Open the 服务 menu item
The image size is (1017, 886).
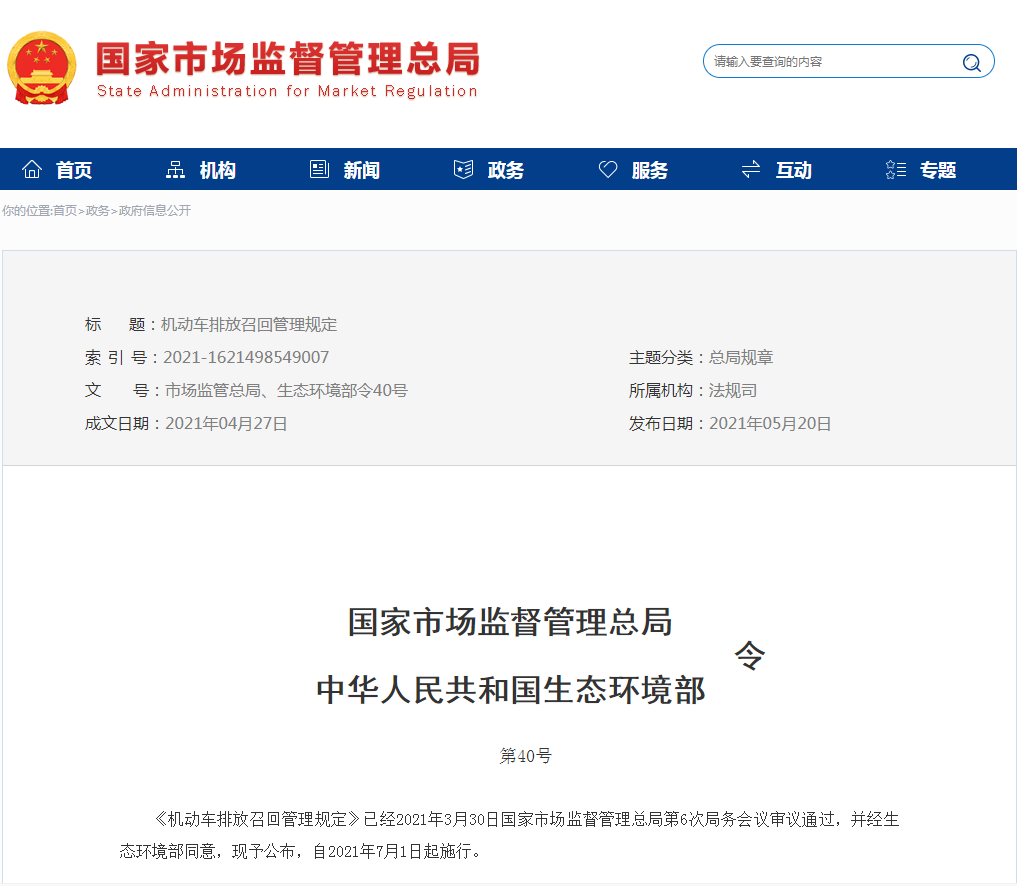[650, 169]
